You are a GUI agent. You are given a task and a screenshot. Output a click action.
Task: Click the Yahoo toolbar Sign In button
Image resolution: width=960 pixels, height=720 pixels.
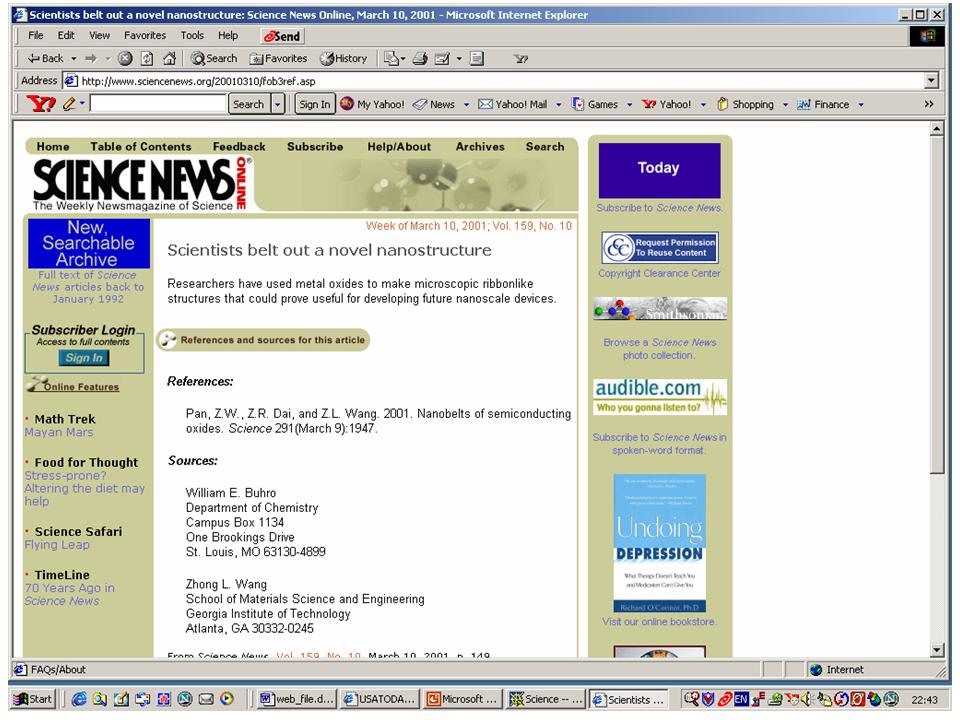tap(315, 104)
